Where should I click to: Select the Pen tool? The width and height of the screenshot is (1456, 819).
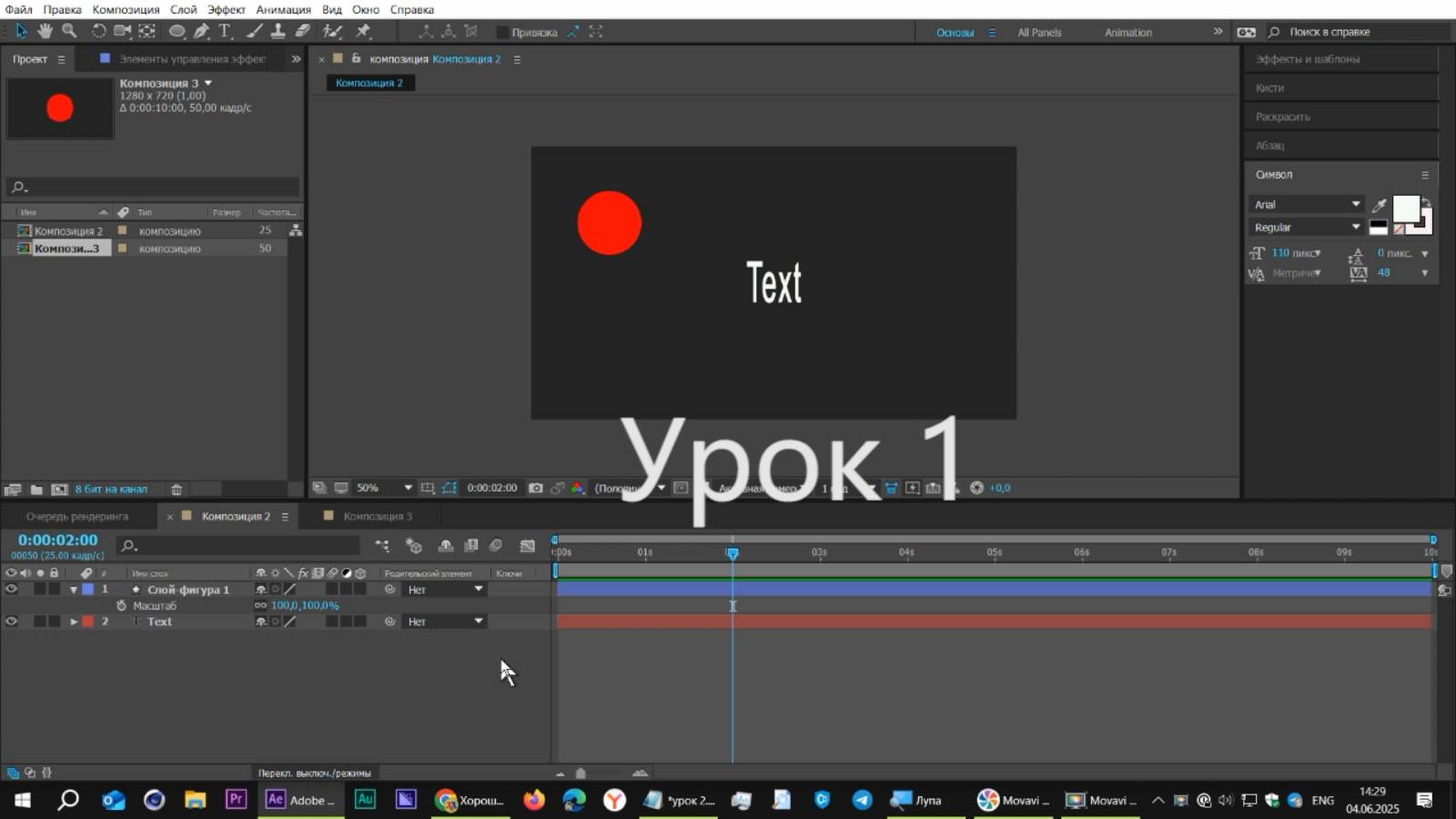pos(200,30)
